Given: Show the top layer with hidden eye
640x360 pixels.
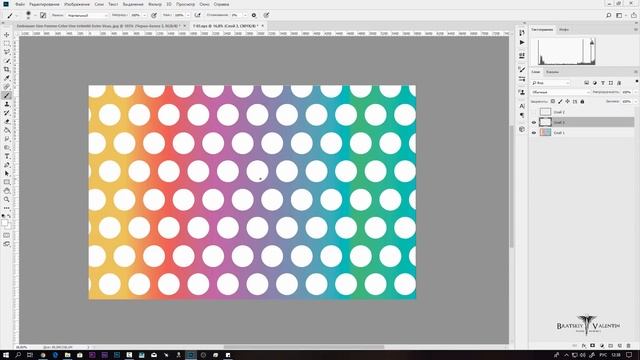Looking at the screenshot, I should [x=533, y=112].
